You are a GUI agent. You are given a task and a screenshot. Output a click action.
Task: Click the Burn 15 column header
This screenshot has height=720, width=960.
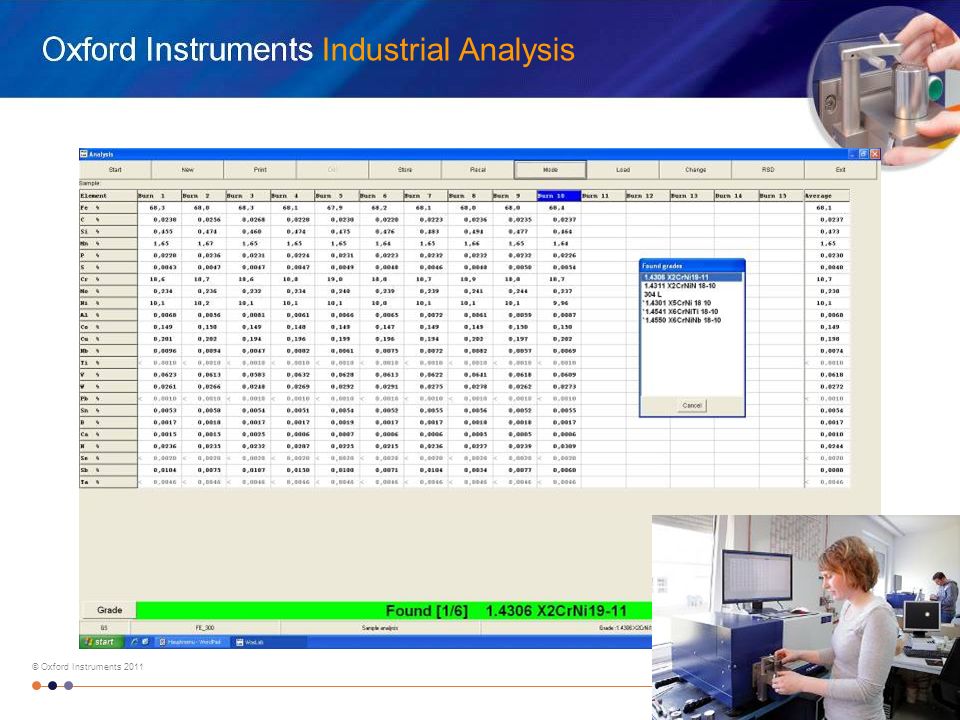781,196
